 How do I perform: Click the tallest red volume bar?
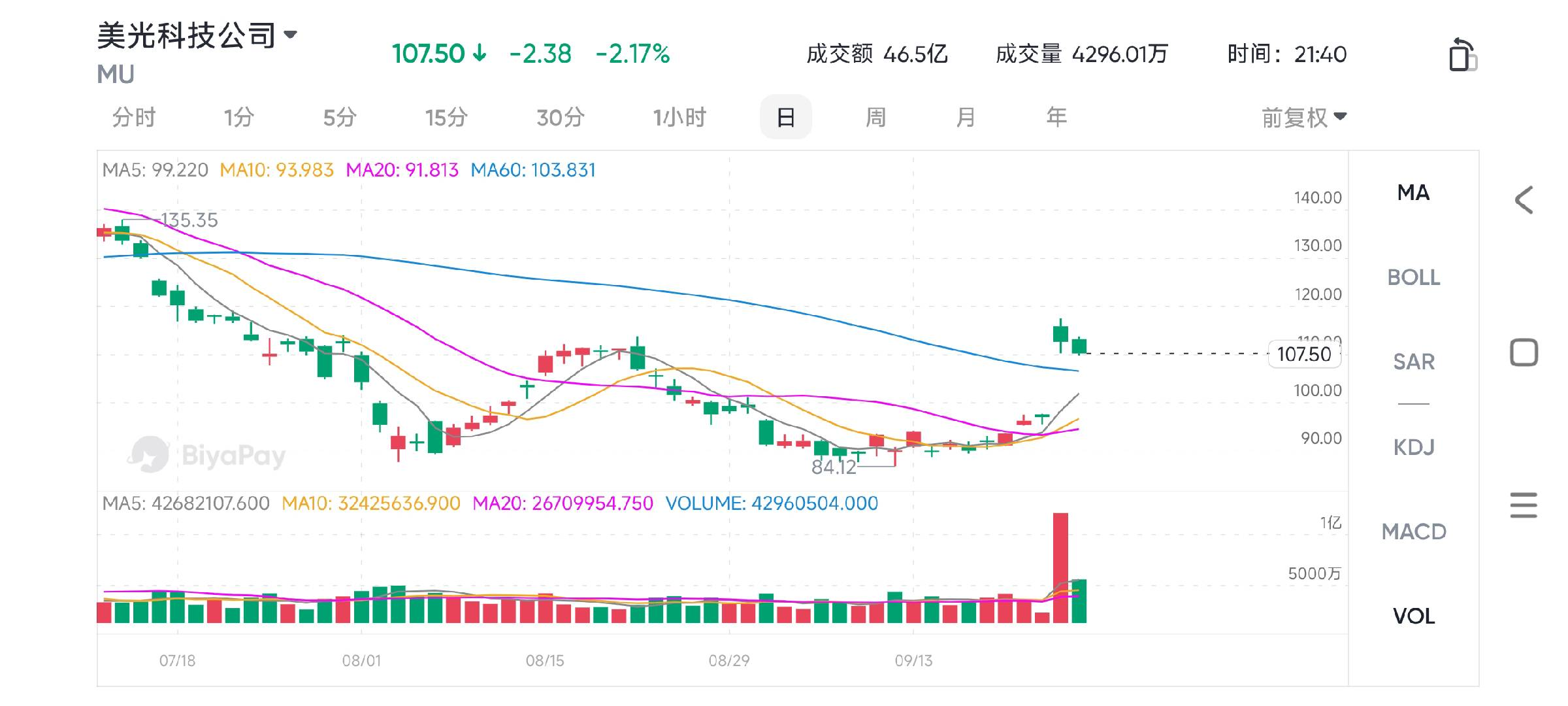(x=1060, y=567)
